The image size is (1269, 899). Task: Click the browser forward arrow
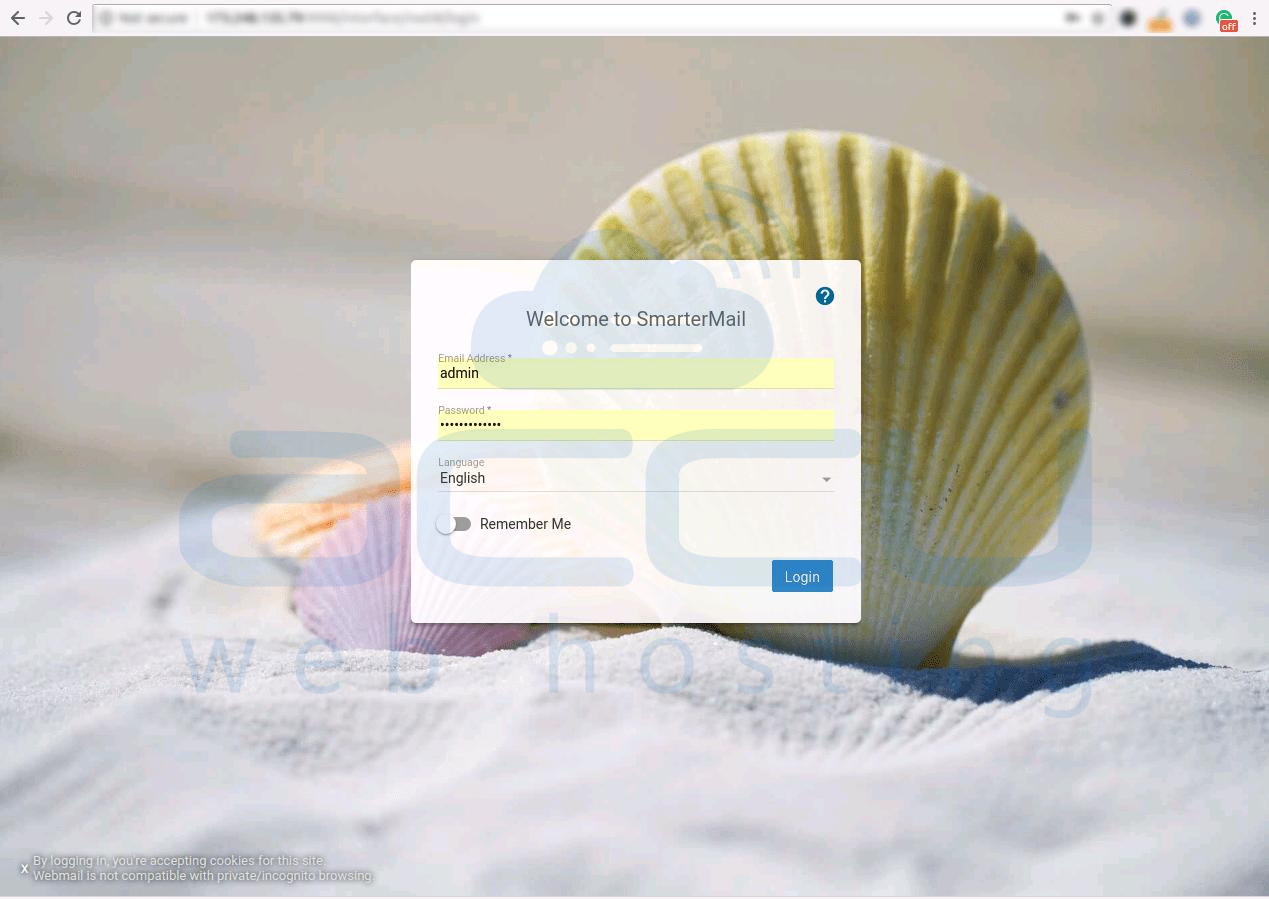pyautogui.click(x=45, y=18)
